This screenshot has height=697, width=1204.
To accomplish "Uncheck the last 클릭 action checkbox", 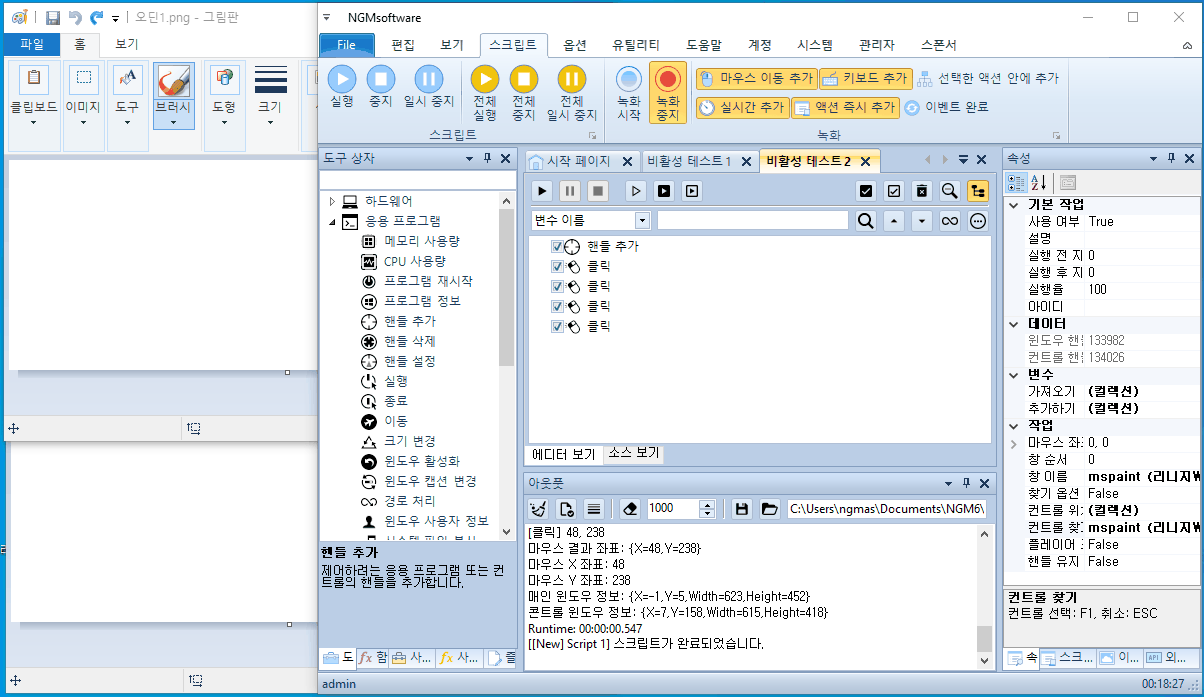I will (557, 327).
